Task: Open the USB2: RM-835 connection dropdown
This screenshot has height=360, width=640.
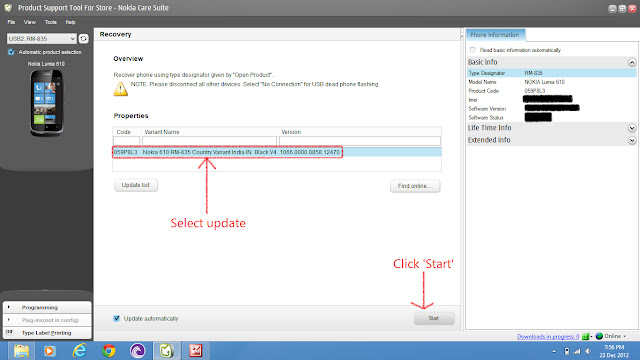Action: point(42,38)
